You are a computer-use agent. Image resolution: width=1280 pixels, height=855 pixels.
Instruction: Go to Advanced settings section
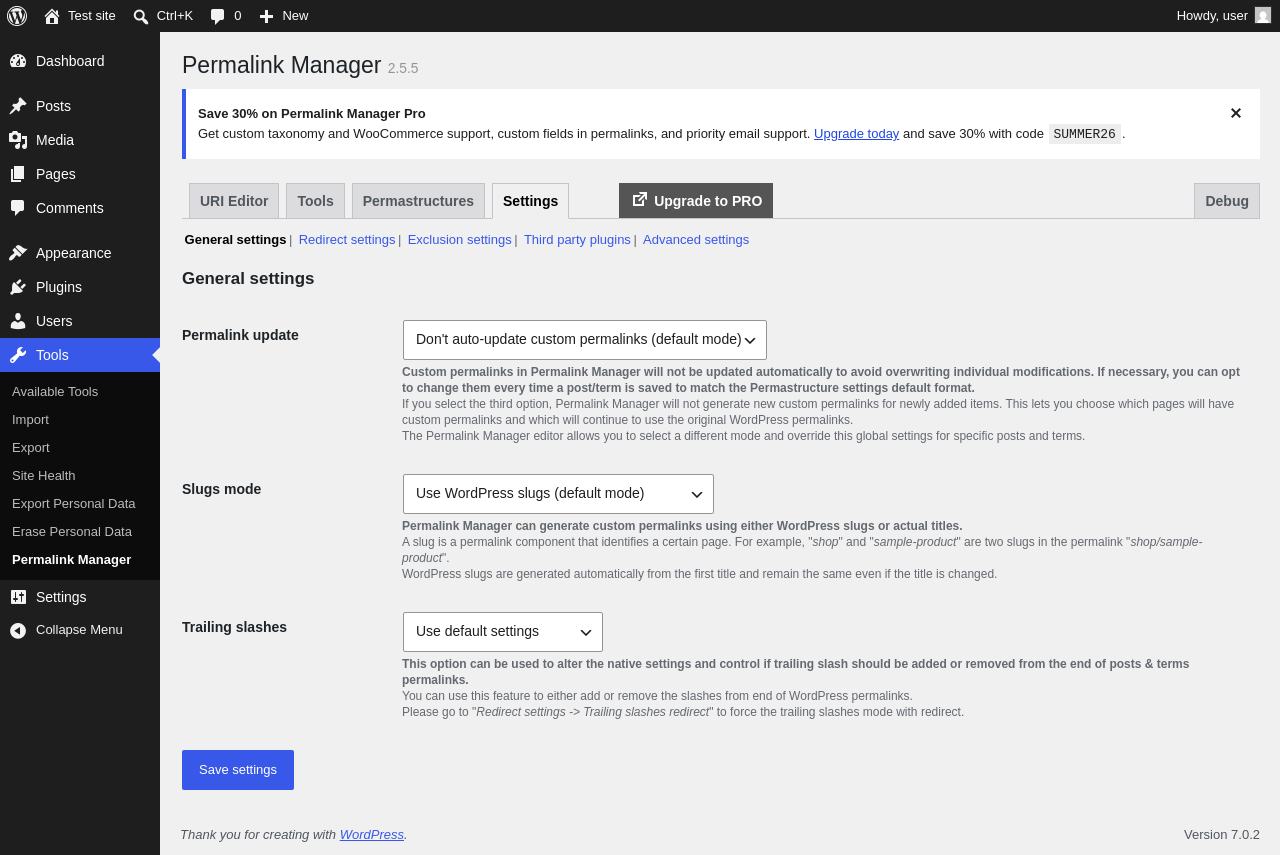pos(696,239)
